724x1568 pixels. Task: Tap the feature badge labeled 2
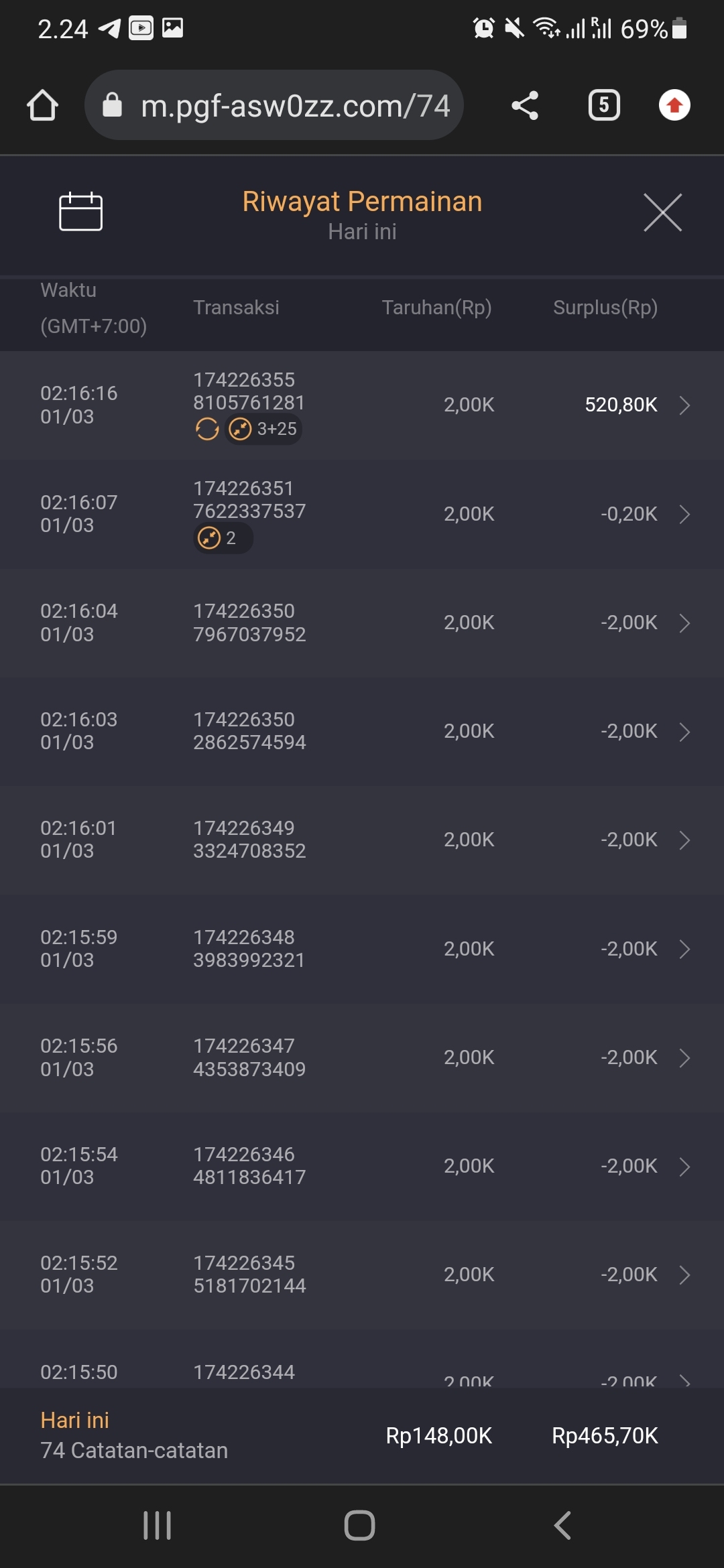[223, 538]
